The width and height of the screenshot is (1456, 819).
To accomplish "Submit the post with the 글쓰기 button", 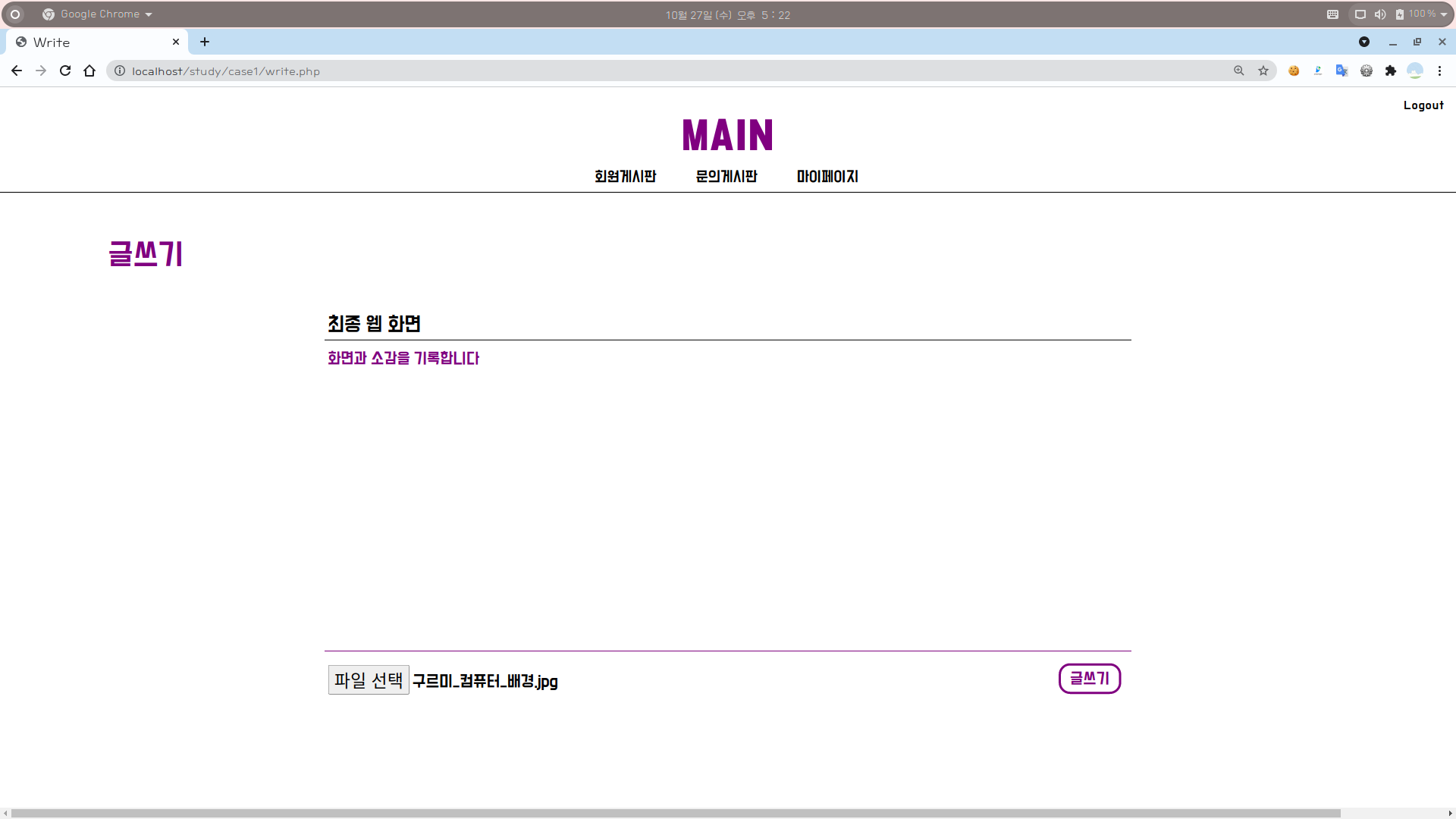I will coord(1089,678).
